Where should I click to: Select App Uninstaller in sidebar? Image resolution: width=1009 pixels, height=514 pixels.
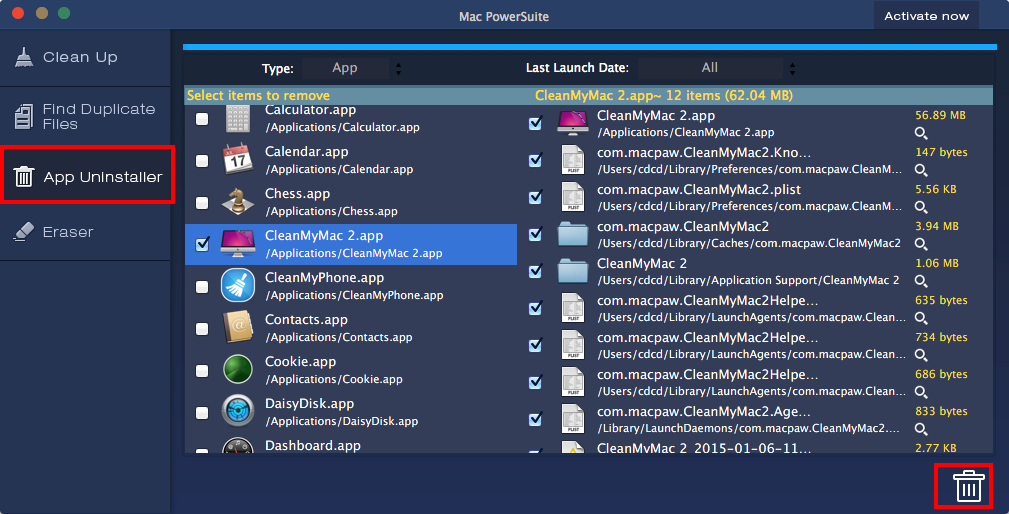[88, 175]
